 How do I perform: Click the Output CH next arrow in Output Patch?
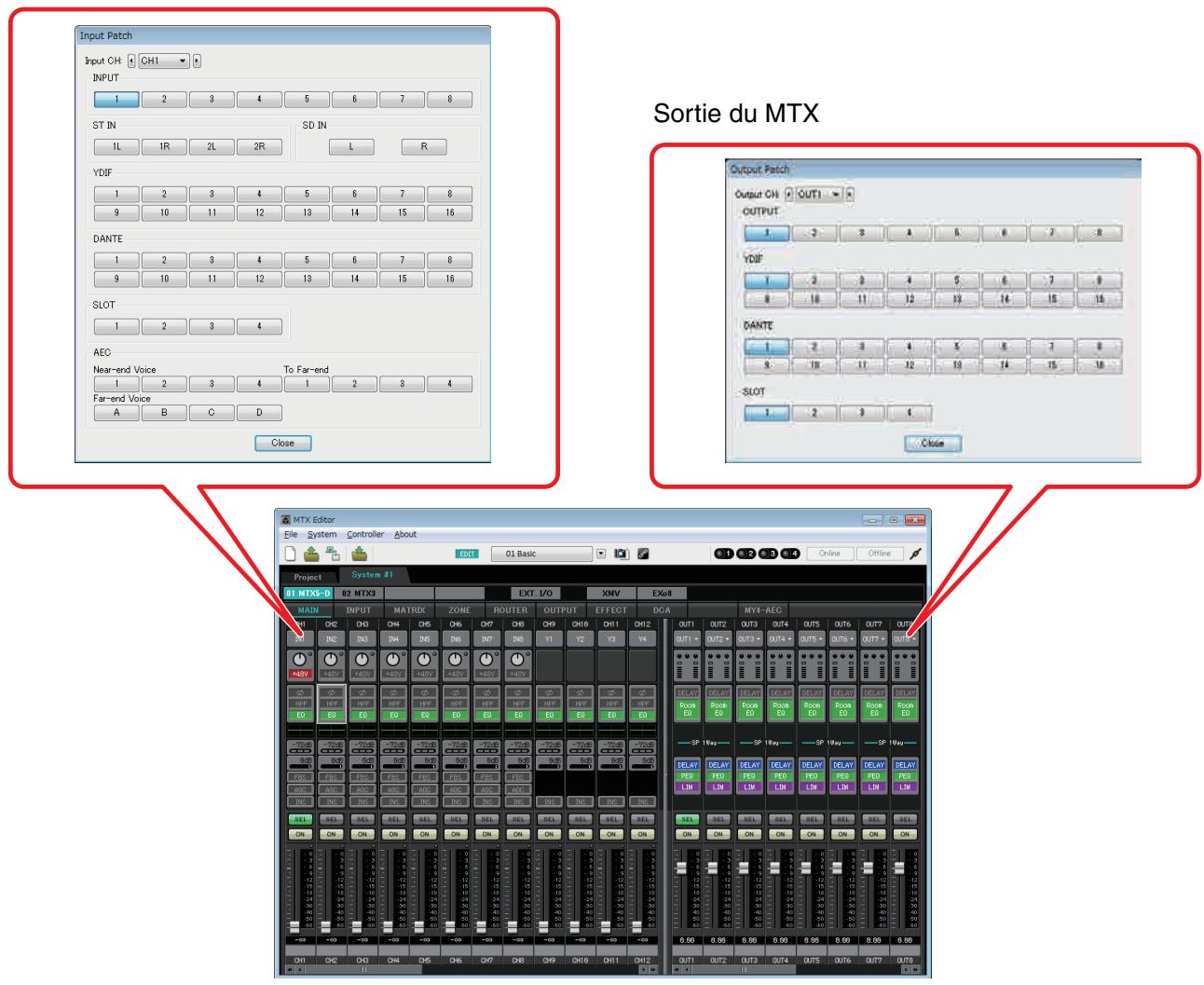coord(849,194)
